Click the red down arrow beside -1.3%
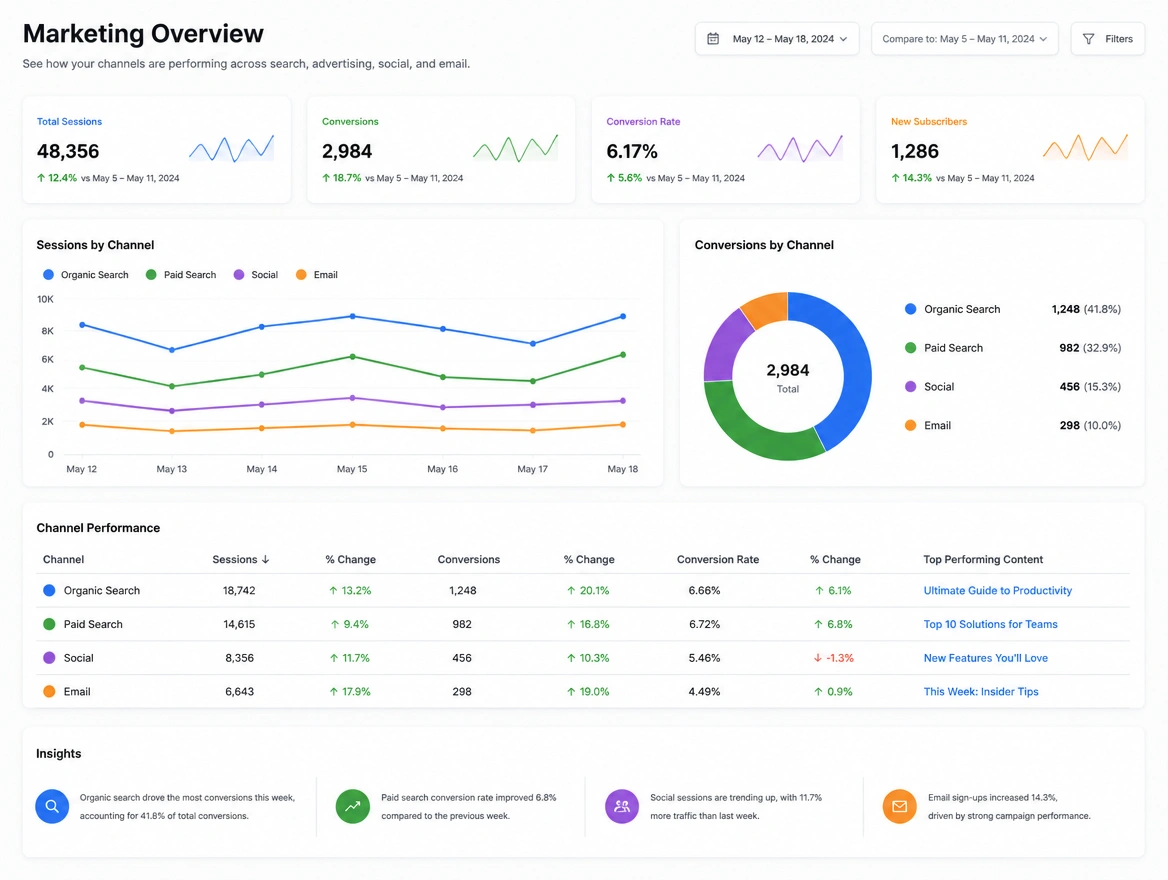The image size is (1168, 880). [818, 658]
